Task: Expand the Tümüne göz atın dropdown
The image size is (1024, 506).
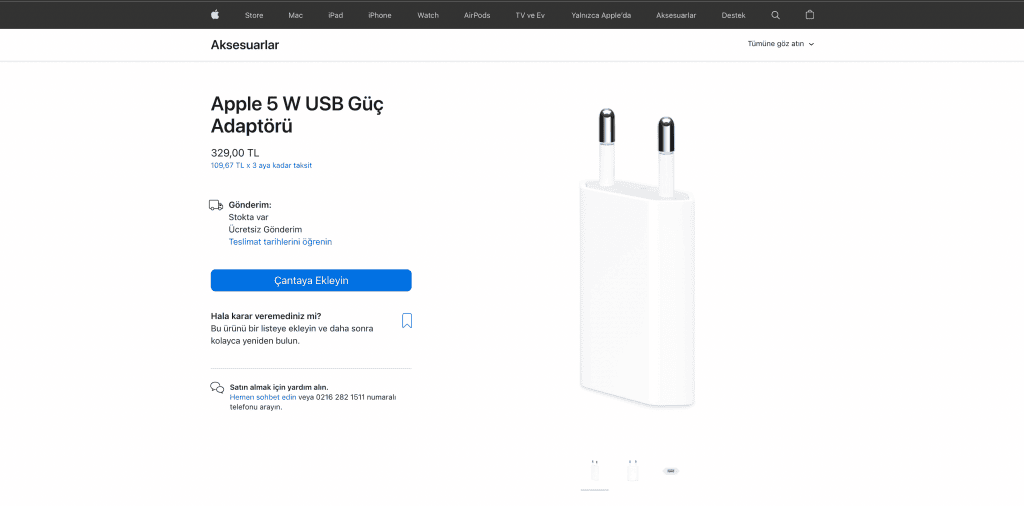Action: 781,44
